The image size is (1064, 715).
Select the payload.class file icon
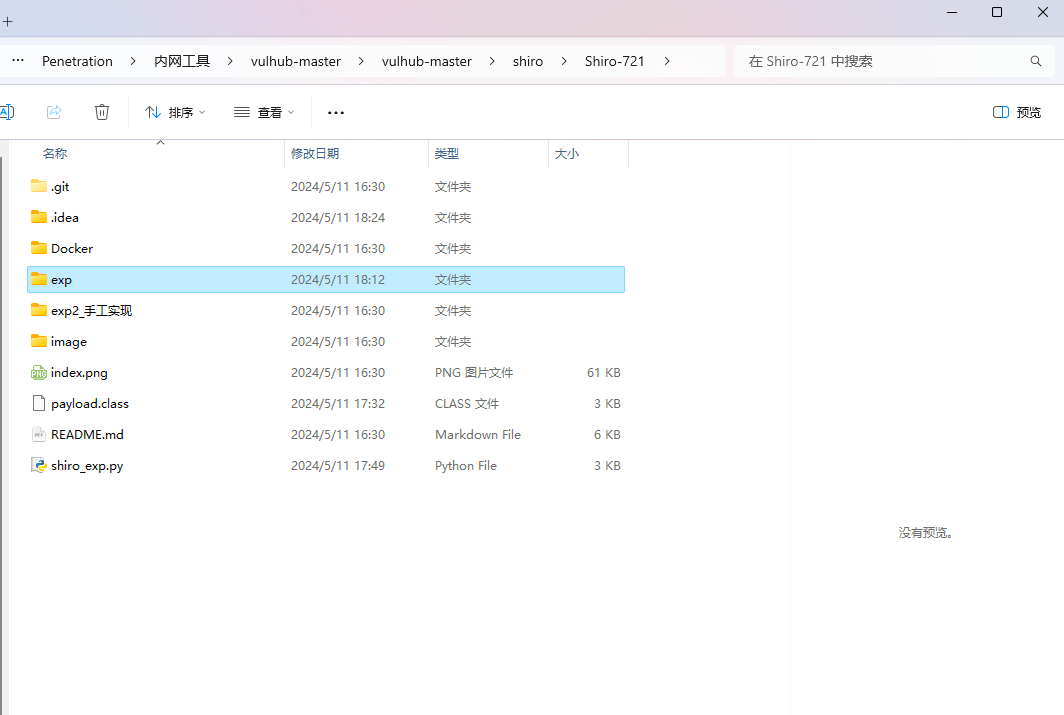click(x=39, y=403)
